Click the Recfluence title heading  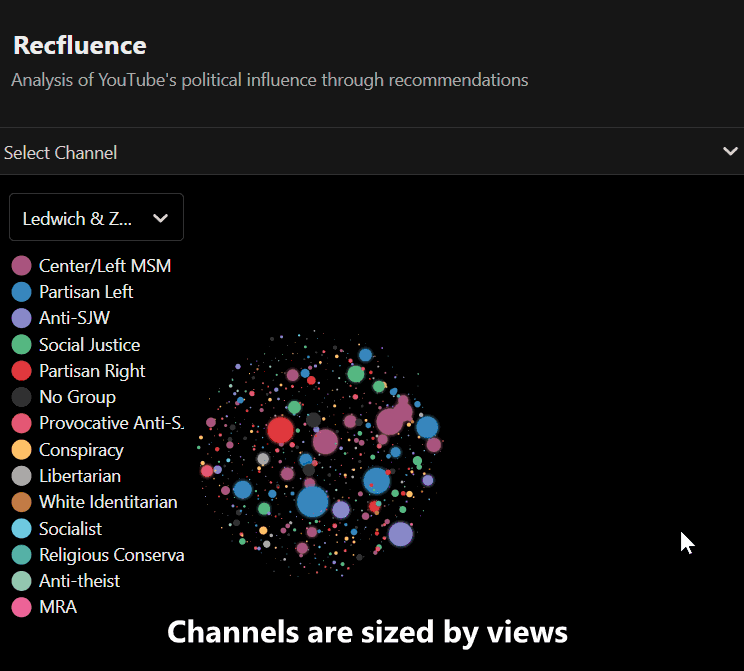(x=80, y=46)
